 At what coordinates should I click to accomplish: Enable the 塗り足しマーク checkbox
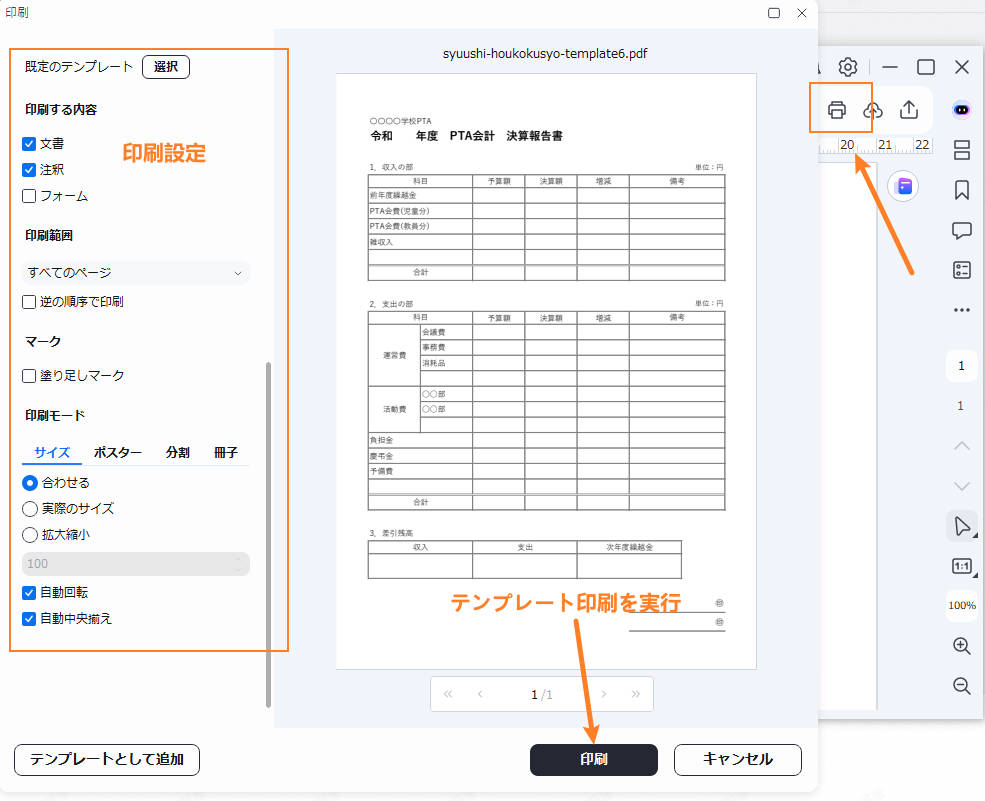[29, 375]
